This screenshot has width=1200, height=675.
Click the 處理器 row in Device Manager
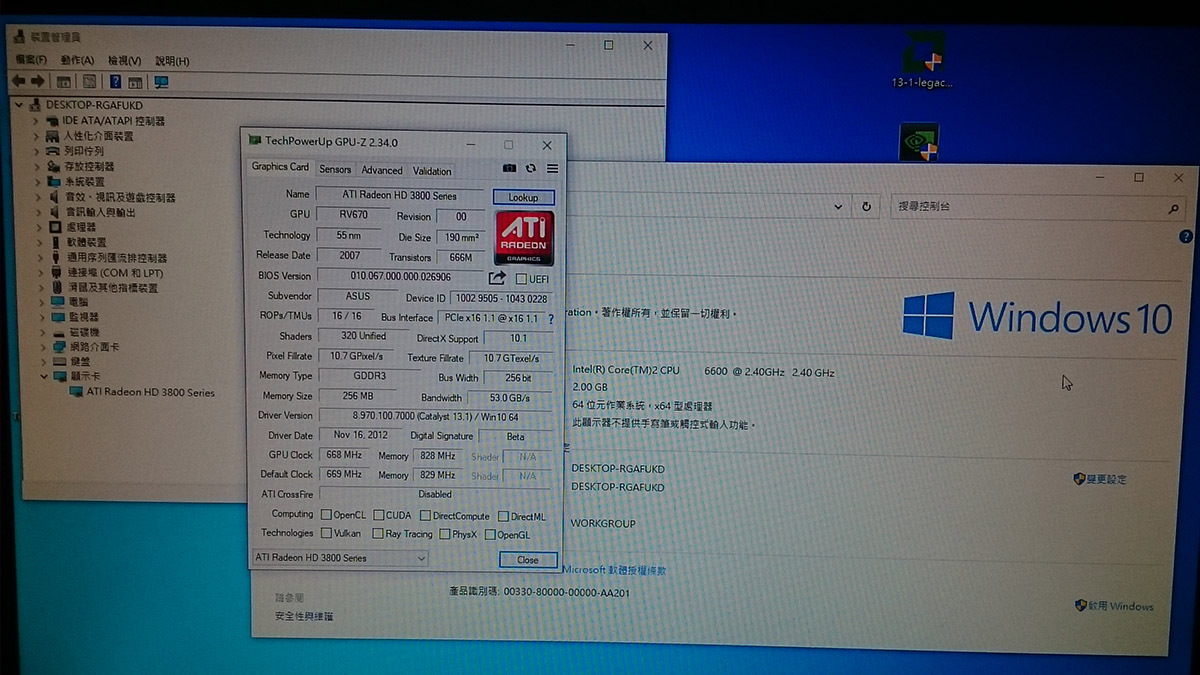click(x=79, y=227)
